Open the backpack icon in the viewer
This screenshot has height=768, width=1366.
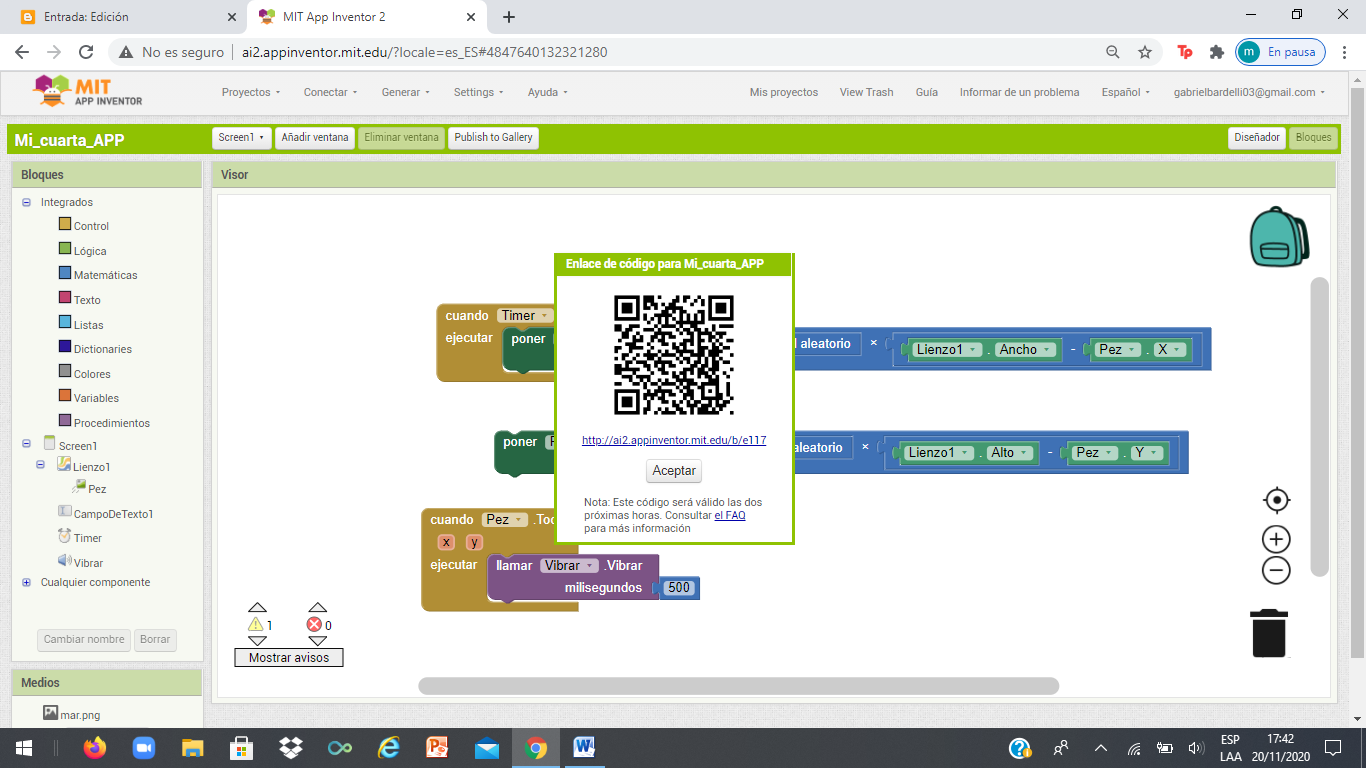[1279, 238]
